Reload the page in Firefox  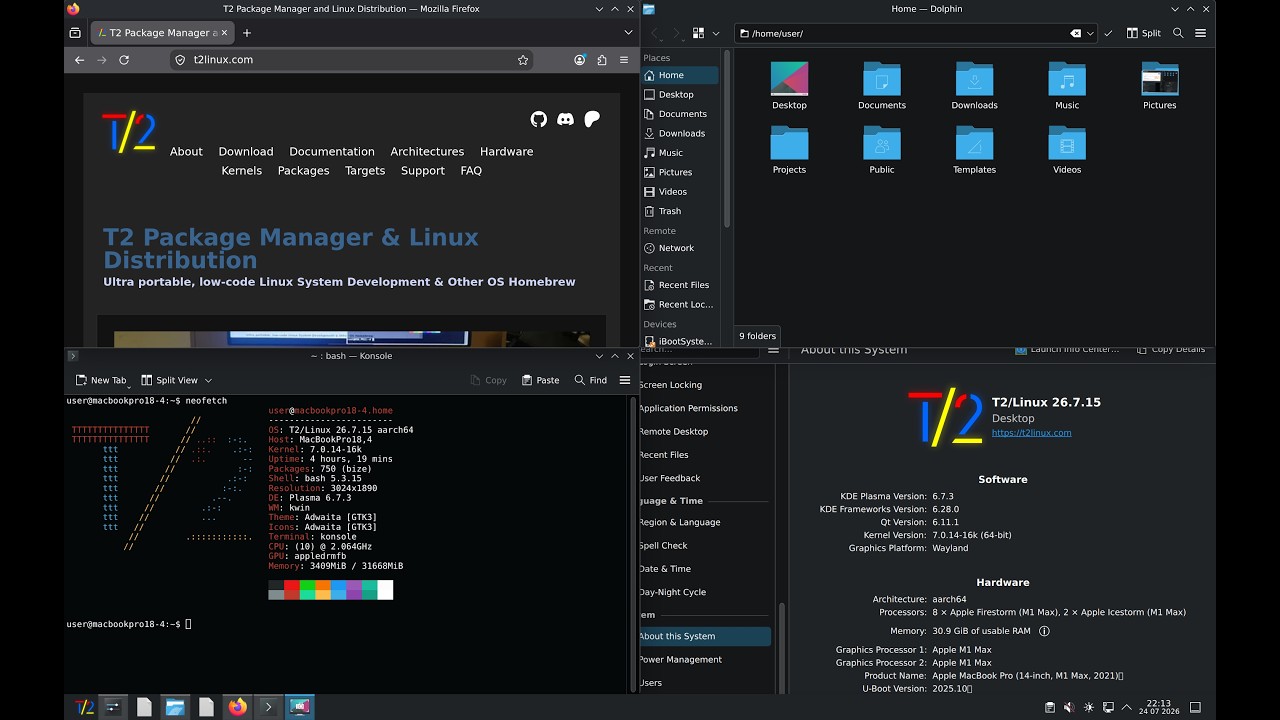(124, 60)
